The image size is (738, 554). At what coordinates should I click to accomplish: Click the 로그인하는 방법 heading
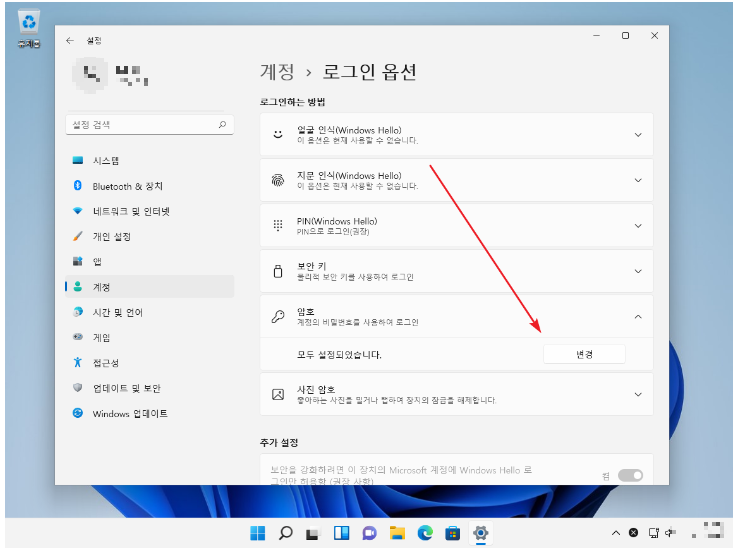click(292, 102)
